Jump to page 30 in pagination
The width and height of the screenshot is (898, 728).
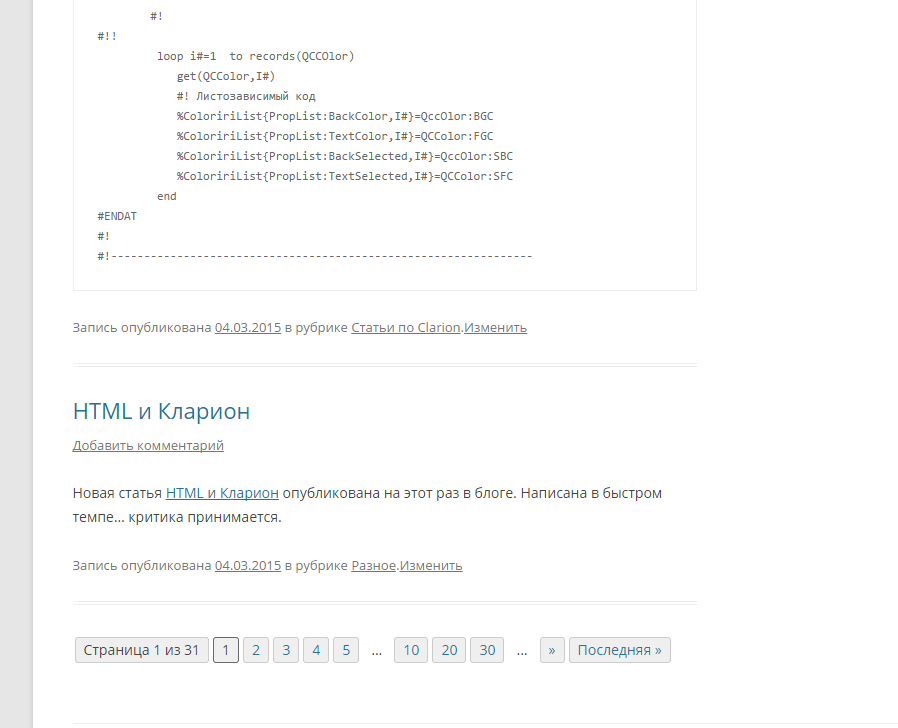pos(487,650)
